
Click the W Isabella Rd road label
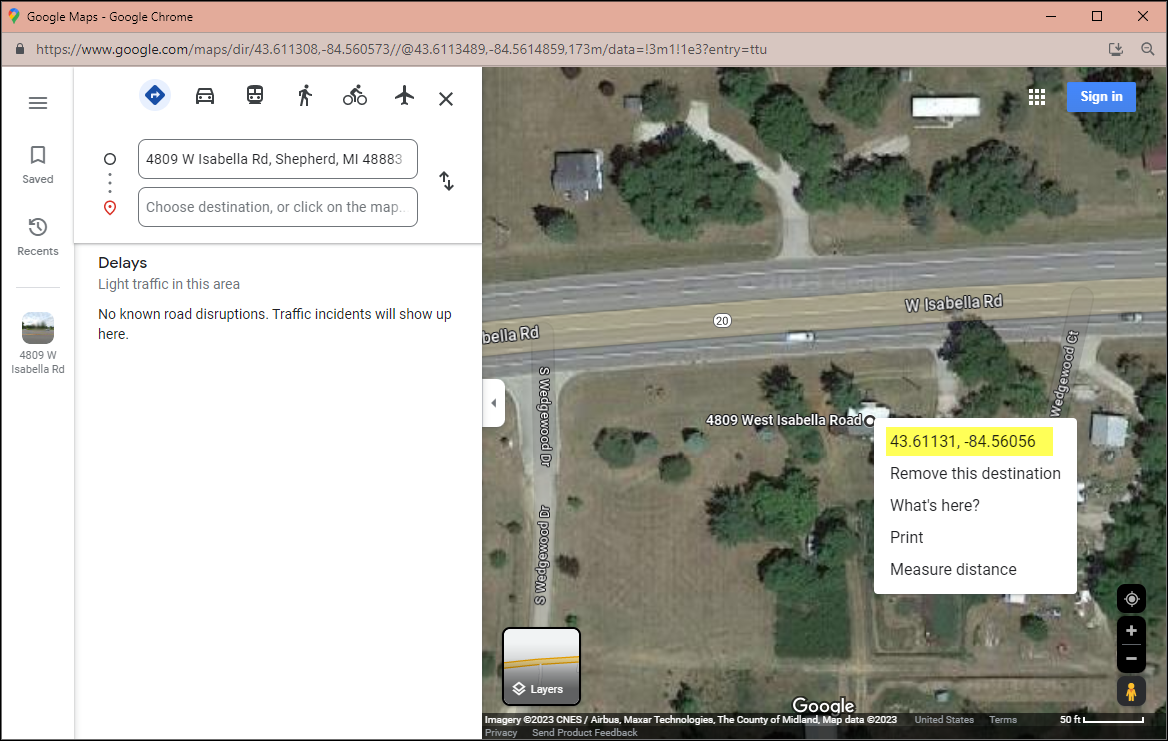click(953, 302)
